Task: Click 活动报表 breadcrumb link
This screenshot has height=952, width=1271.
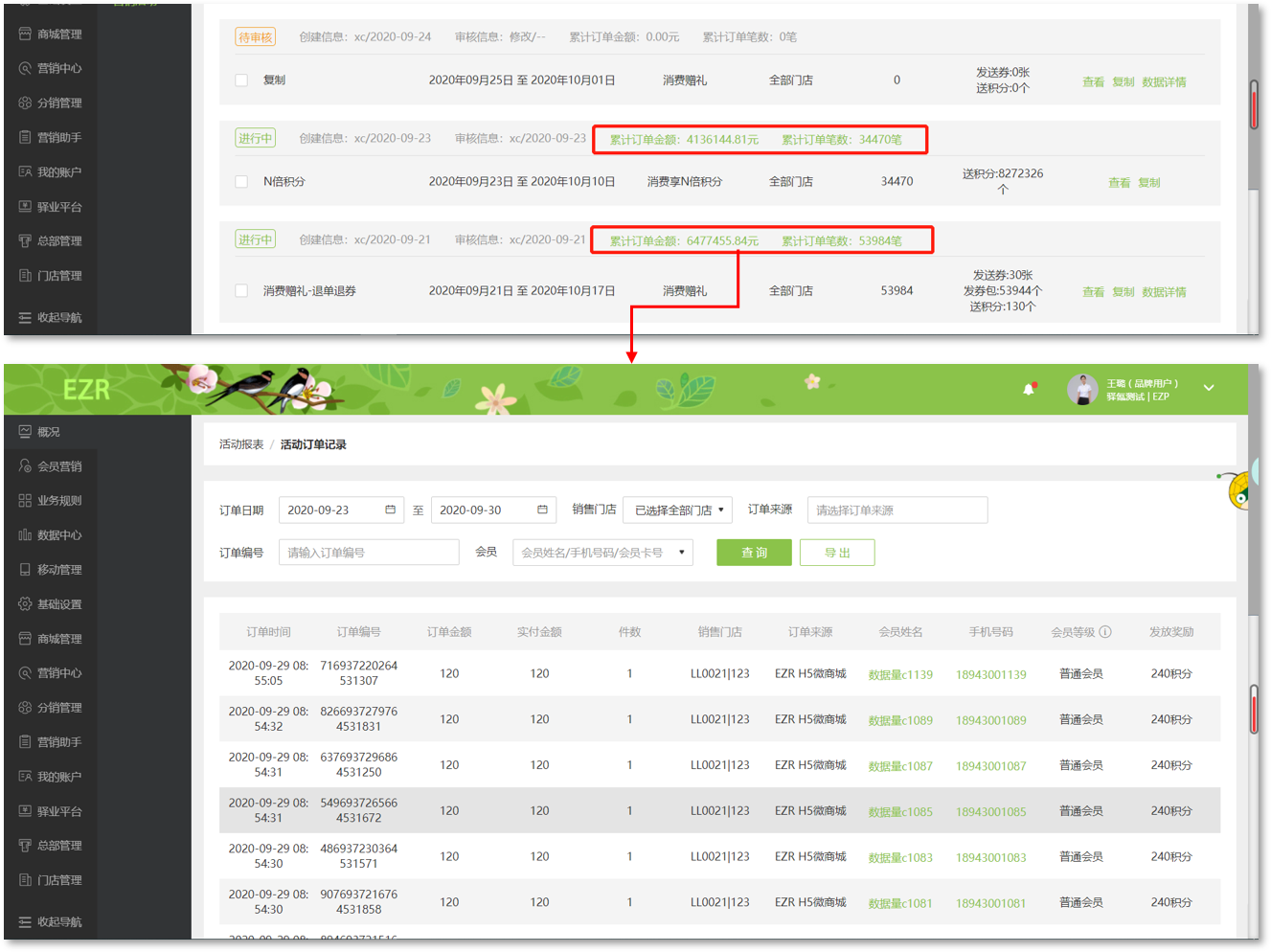Action: (x=241, y=444)
